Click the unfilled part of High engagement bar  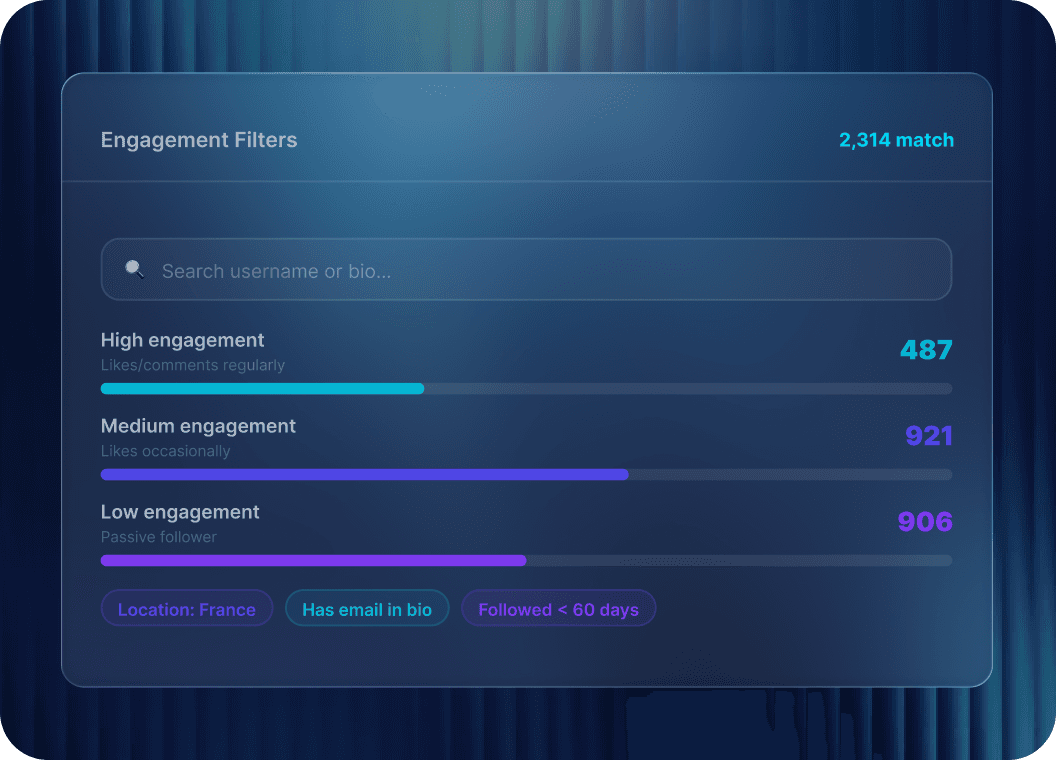pyautogui.click(x=688, y=389)
